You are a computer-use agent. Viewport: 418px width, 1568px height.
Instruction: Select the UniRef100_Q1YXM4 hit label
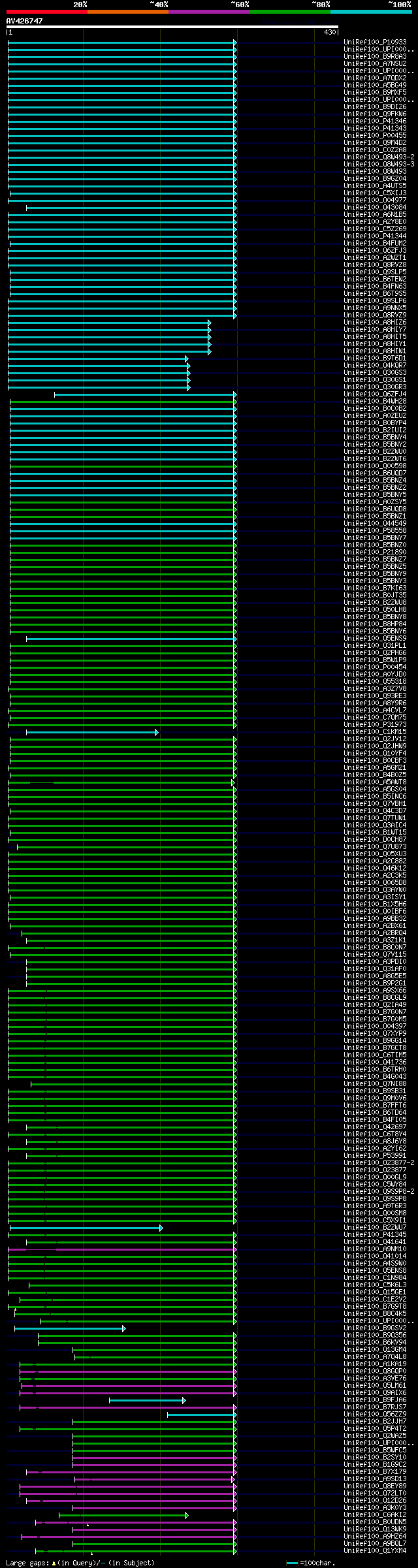point(375,1551)
